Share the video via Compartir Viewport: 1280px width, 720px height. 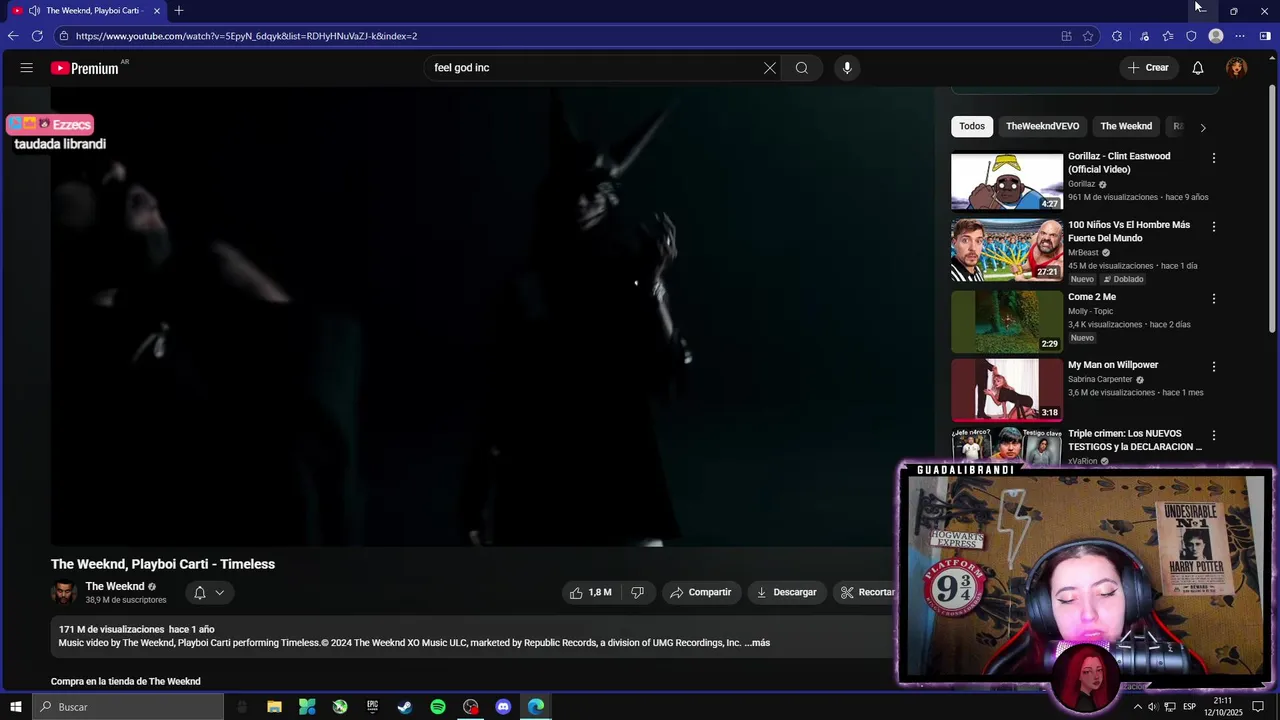click(x=701, y=593)
